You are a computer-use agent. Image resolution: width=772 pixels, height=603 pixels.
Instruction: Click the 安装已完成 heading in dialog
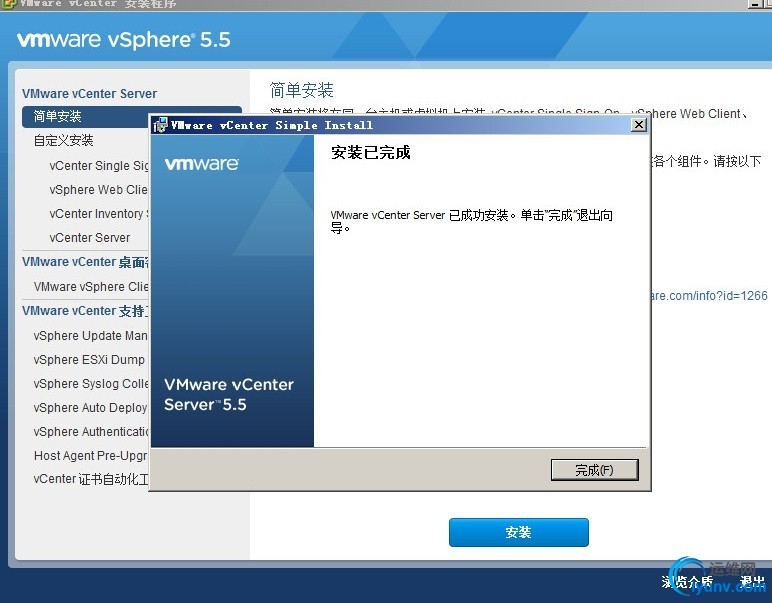371,153
